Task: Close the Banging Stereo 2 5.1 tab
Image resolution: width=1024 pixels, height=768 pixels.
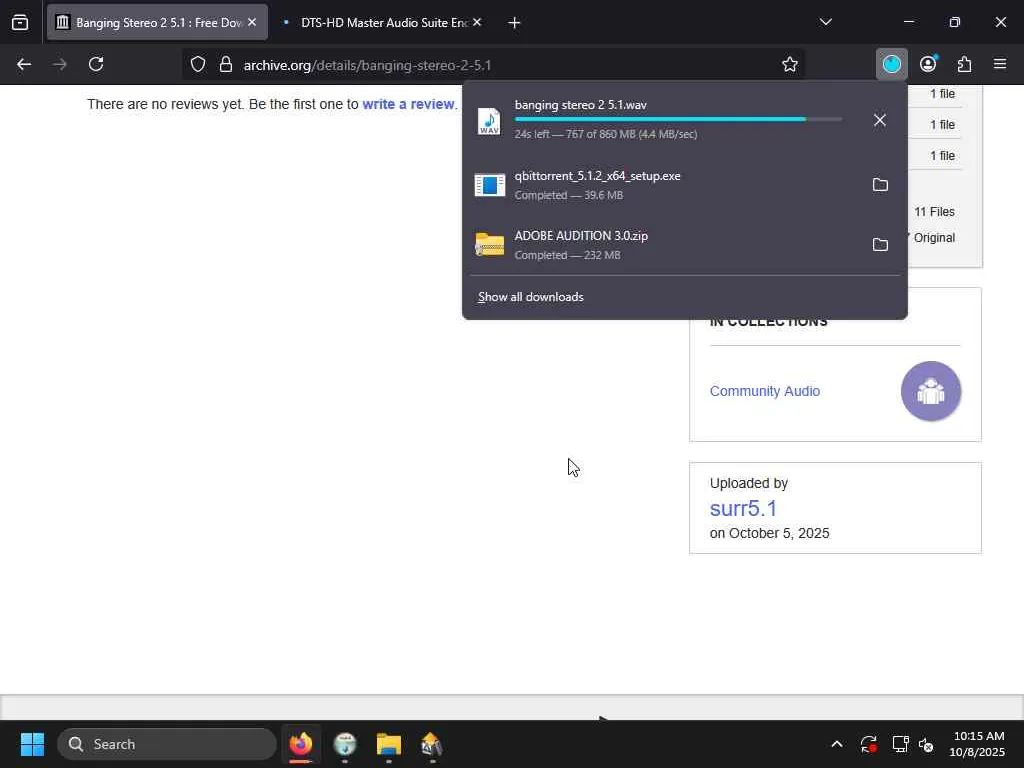Action: pos(252,22)
